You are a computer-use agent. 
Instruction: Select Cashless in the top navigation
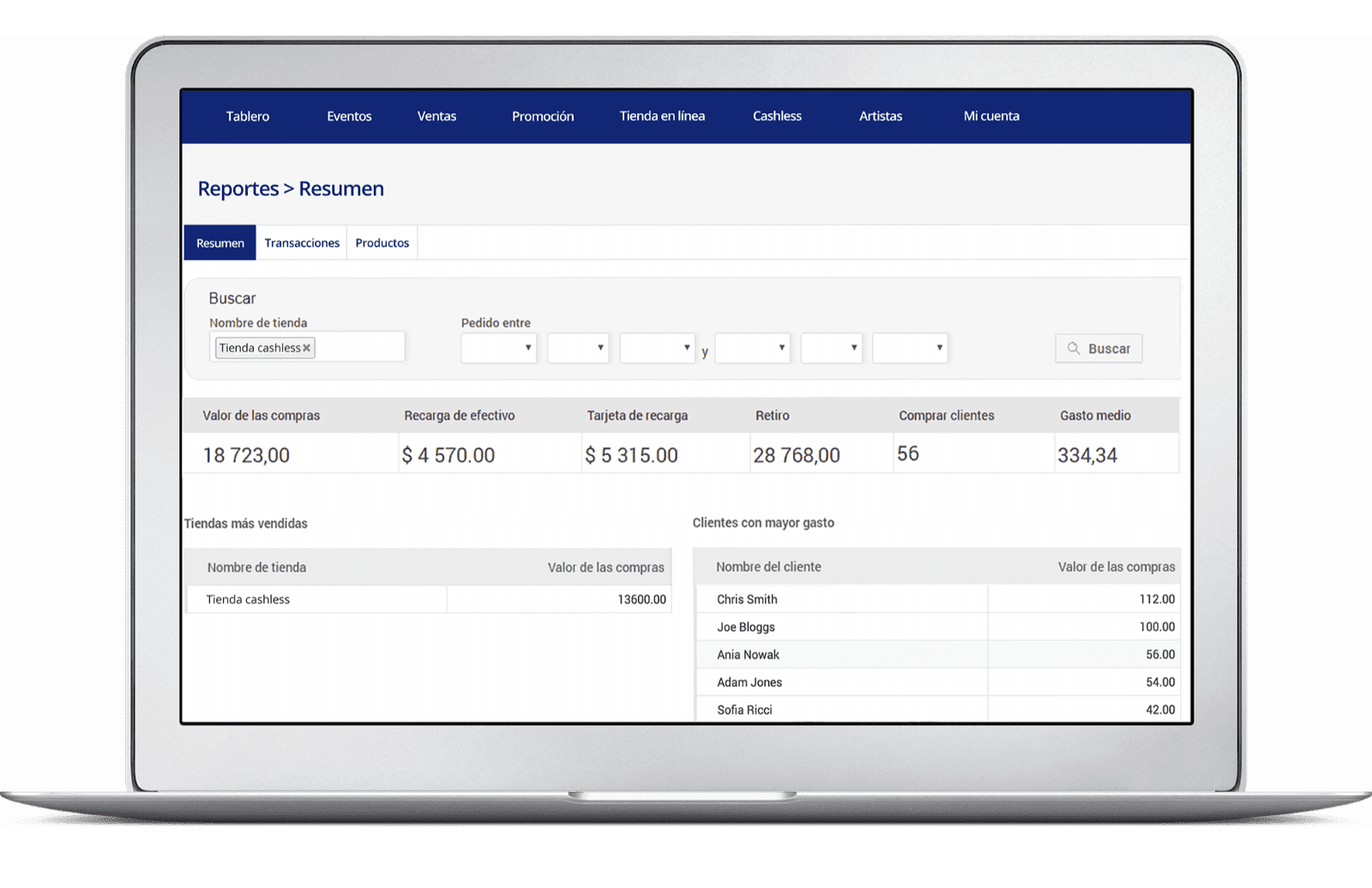(777, 117)
